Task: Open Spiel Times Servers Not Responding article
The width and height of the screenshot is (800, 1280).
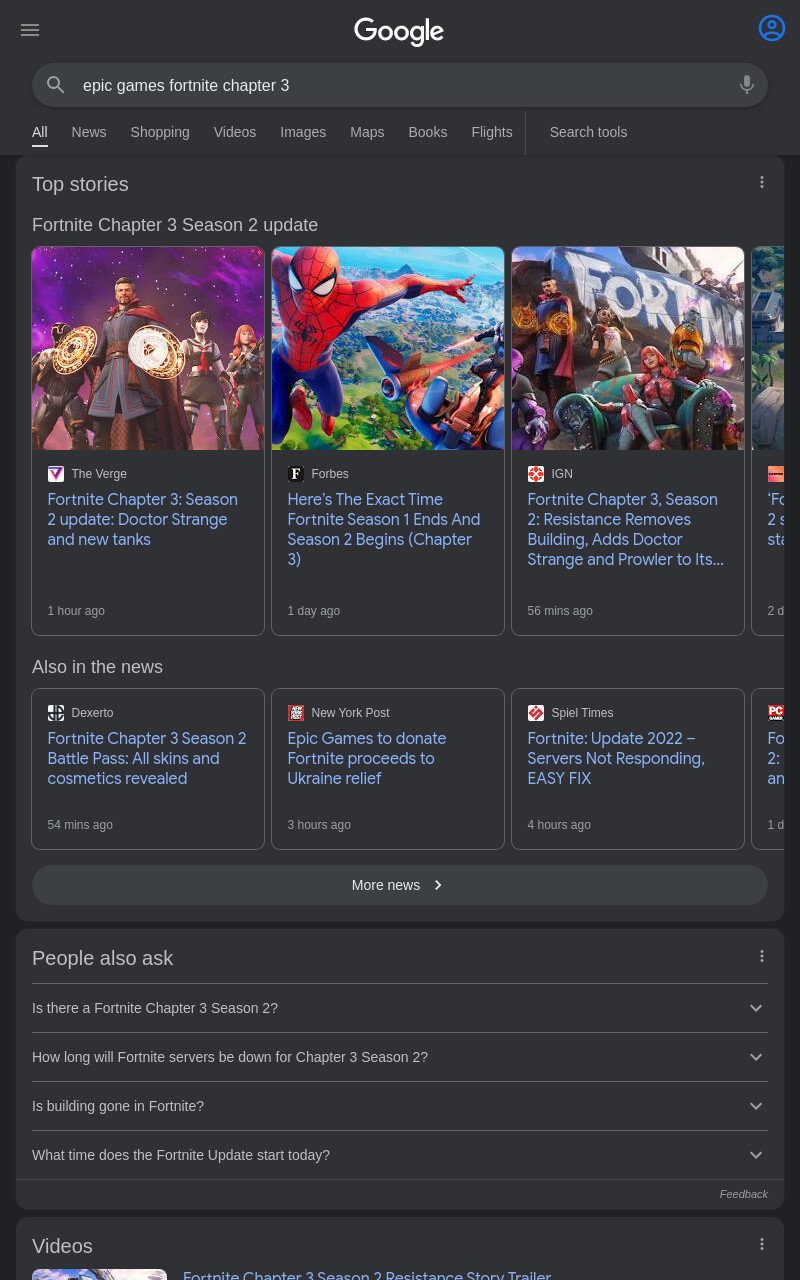Action: point(616,758)
